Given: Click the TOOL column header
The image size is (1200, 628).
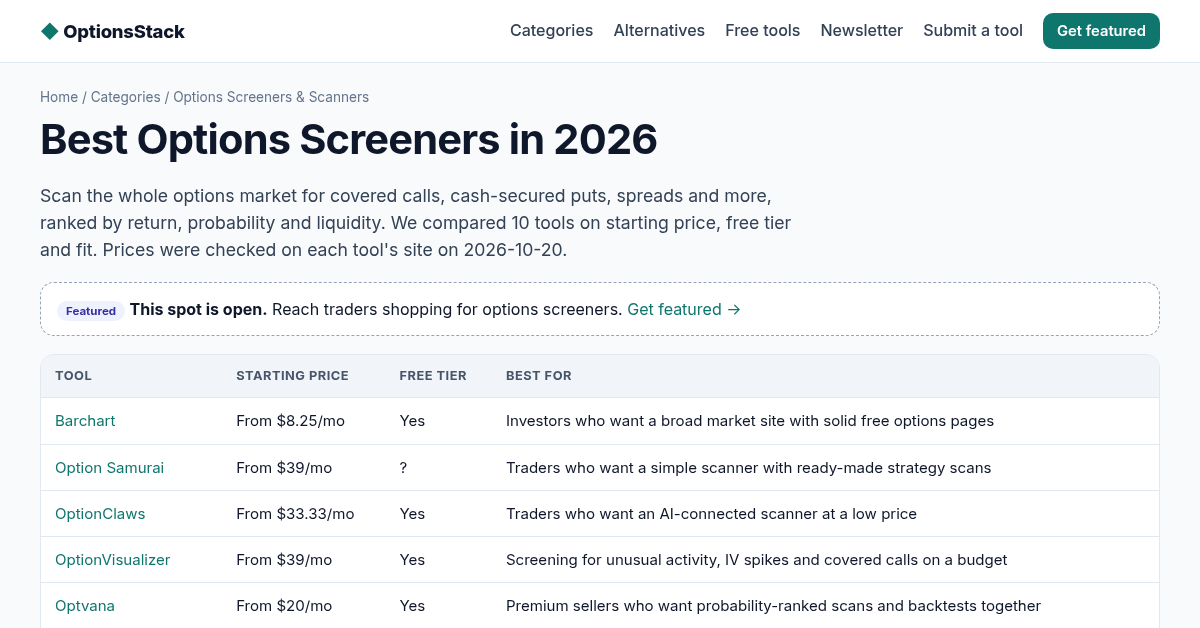Looking at the screenshot, I should 73,376.
